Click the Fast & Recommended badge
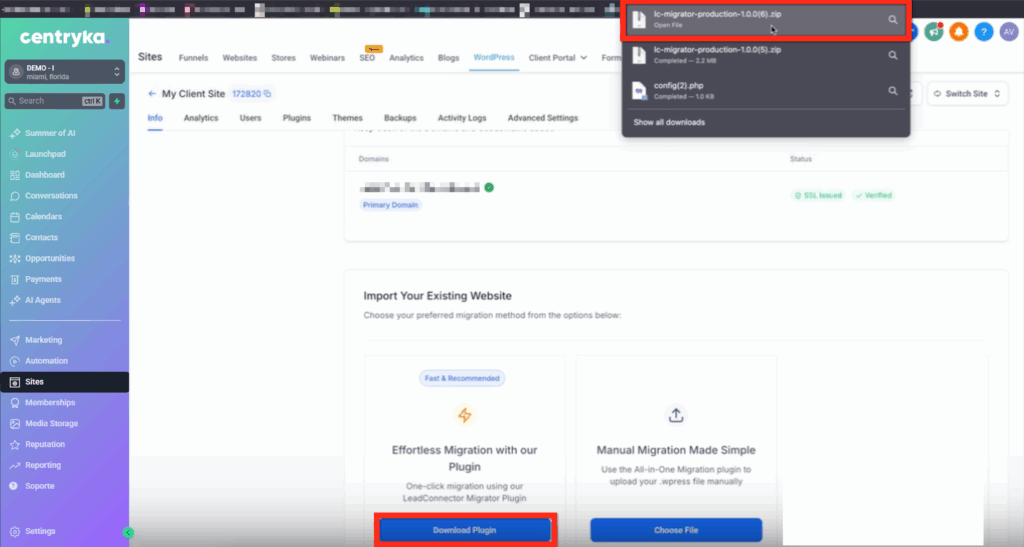Image resolution: width=1024 pixels, height=547 pixels. click(462, 379)
